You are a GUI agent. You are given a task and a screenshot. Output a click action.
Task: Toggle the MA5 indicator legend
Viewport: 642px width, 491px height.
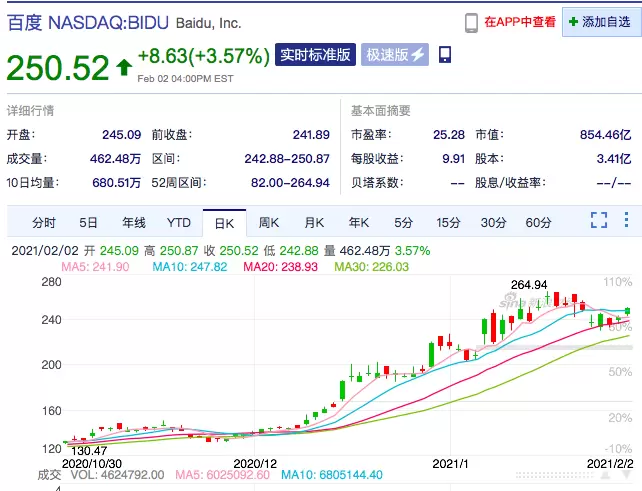tap(96, 267)
